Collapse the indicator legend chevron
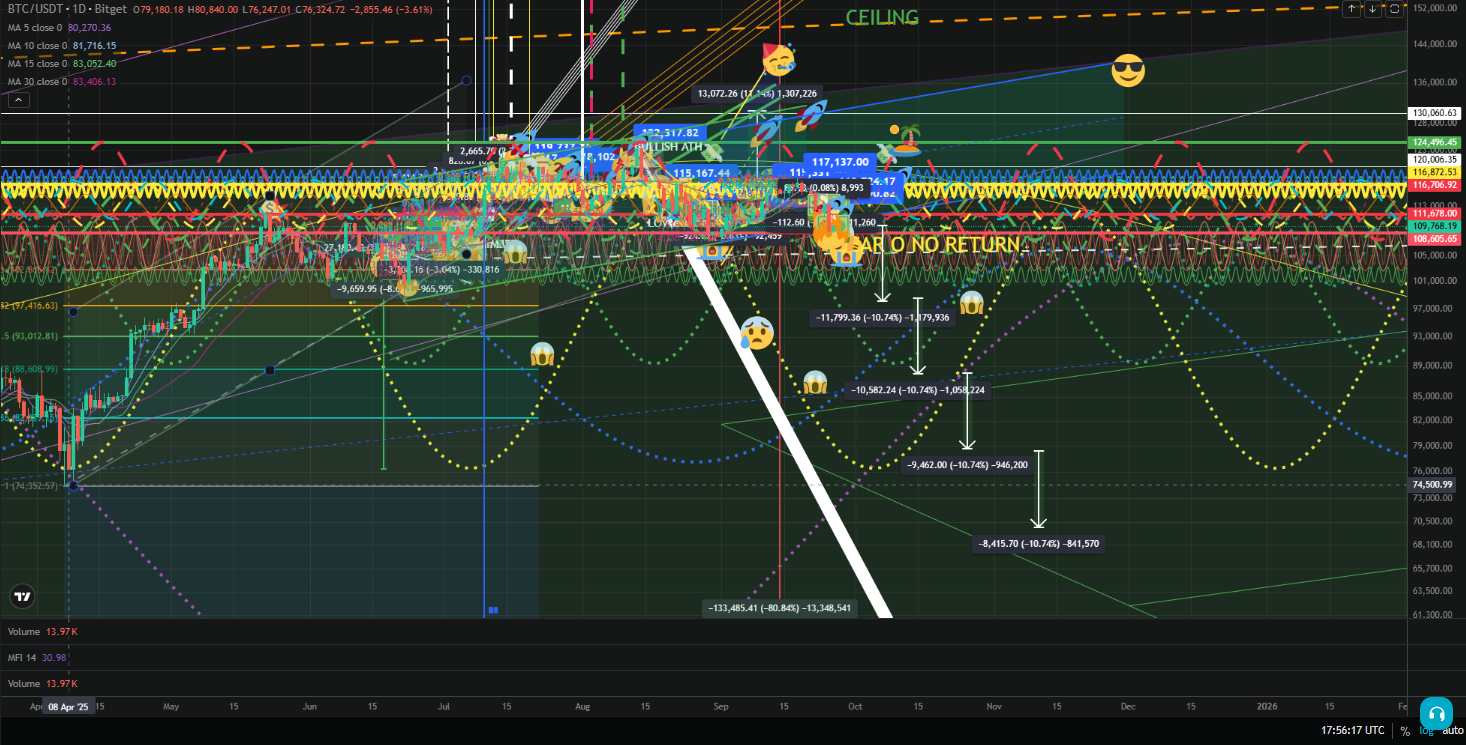This screenshot has width=1466, height=745. point(19,100)
